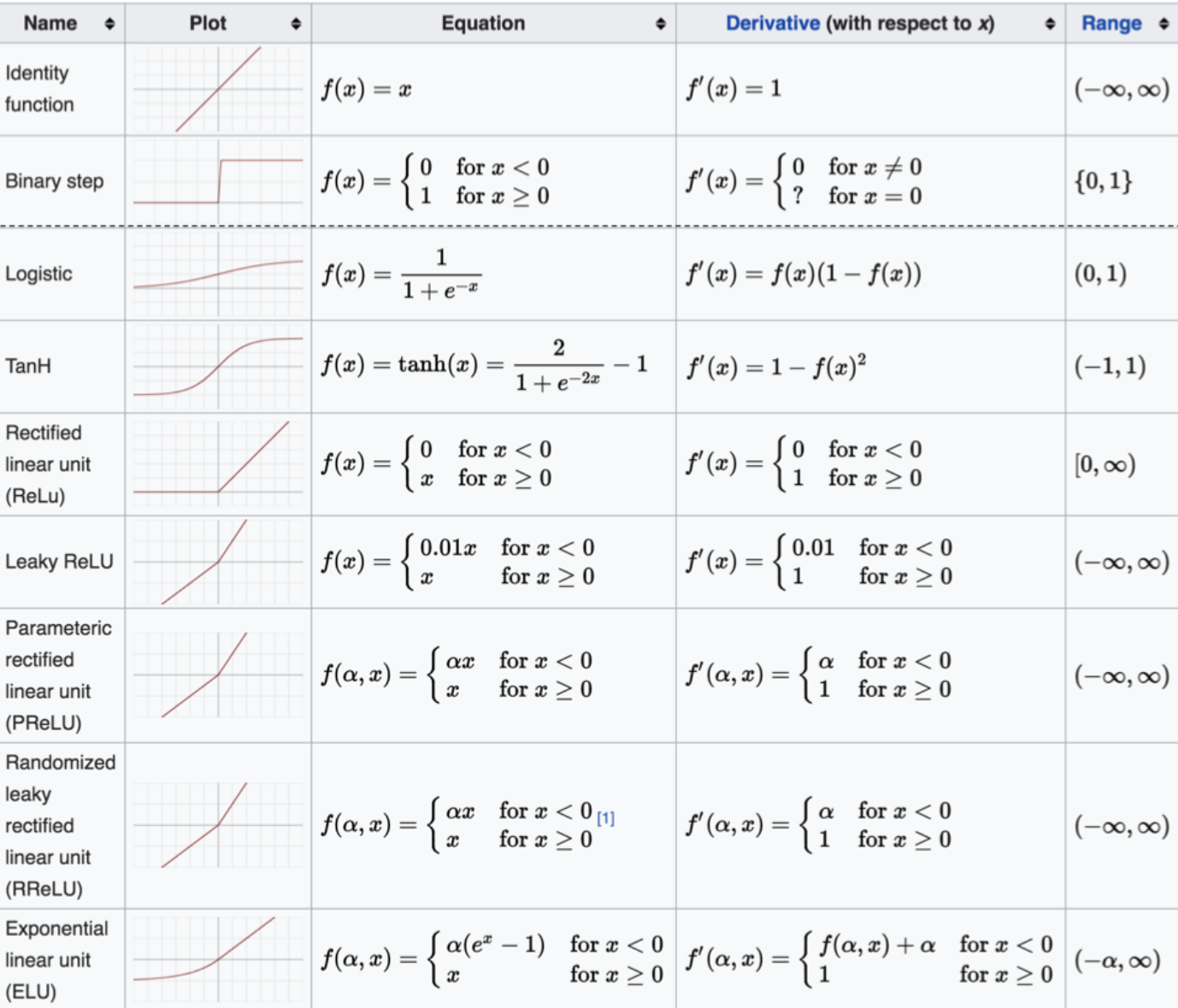The width and height of the screenshot is (1178, 1008).
Task: Click derivative f'(x) = f(x)(1 − f(x))
Action: pyautogui.click(x=804, y=274)
